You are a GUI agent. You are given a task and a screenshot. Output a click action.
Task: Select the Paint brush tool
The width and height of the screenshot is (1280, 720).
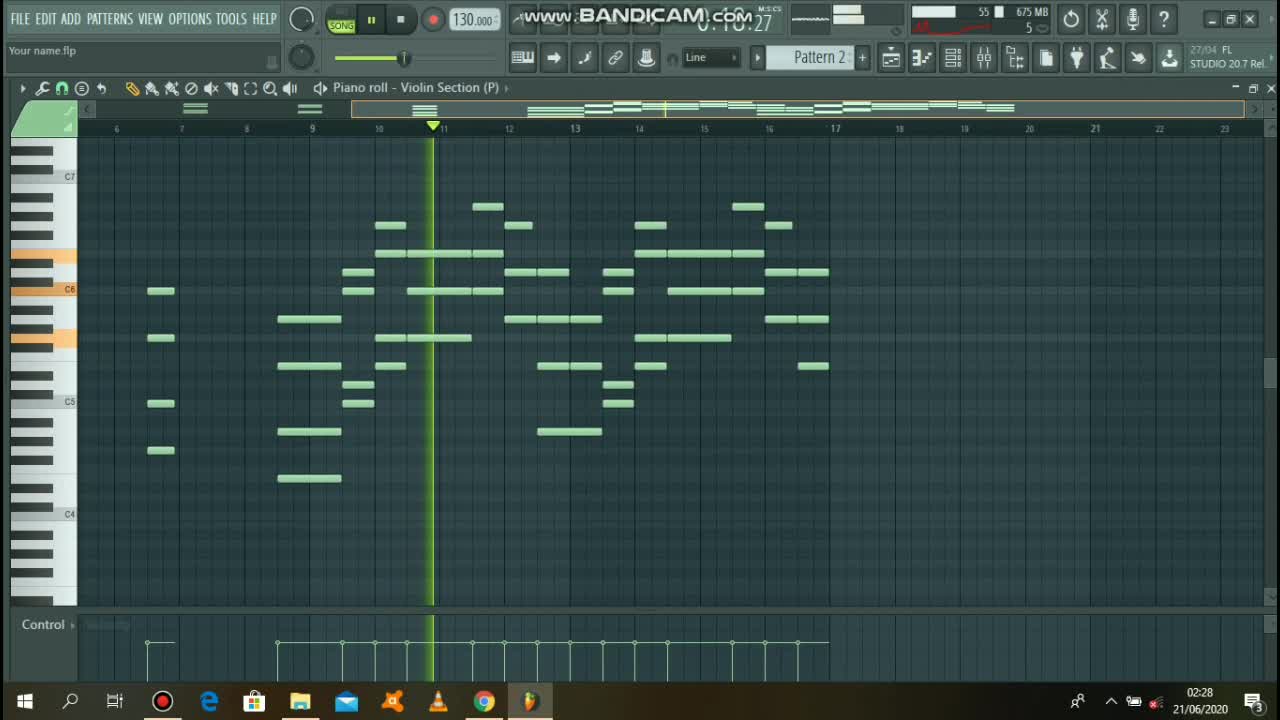pyautogui.click(x=152, y=88)
